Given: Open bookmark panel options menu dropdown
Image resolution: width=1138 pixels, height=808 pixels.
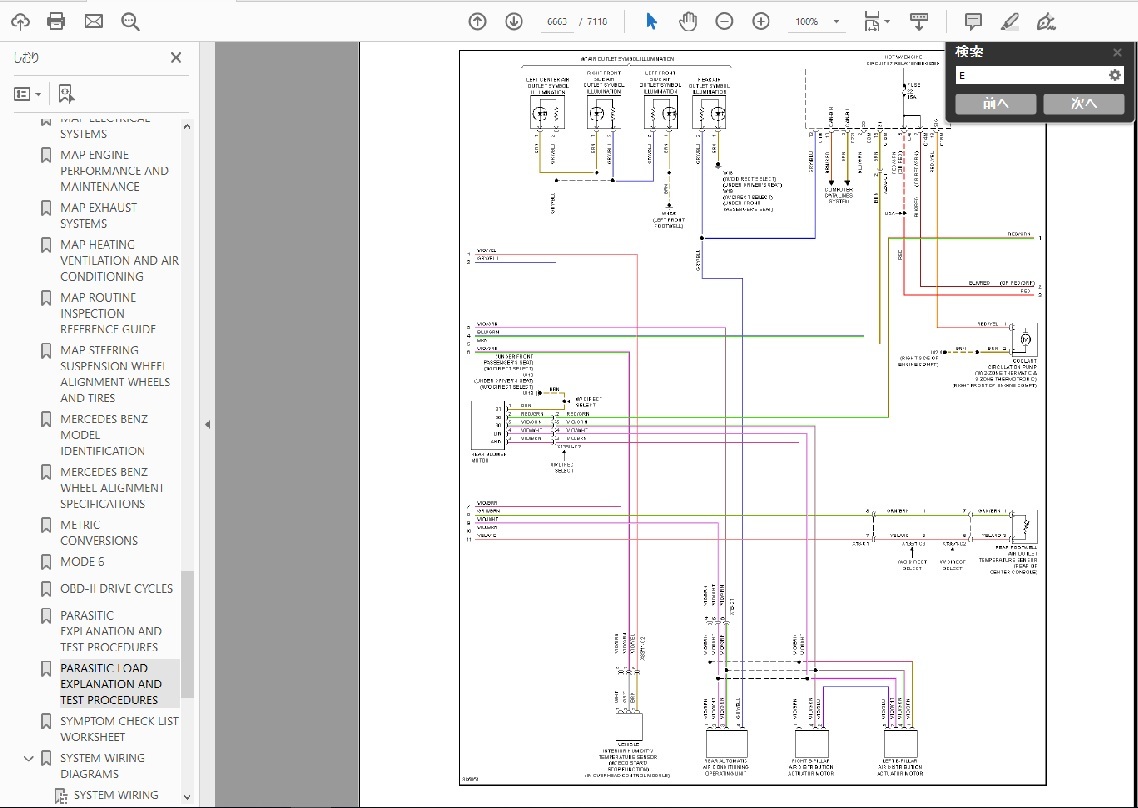Looking at the screenshot, I should [x=28, y=94].
